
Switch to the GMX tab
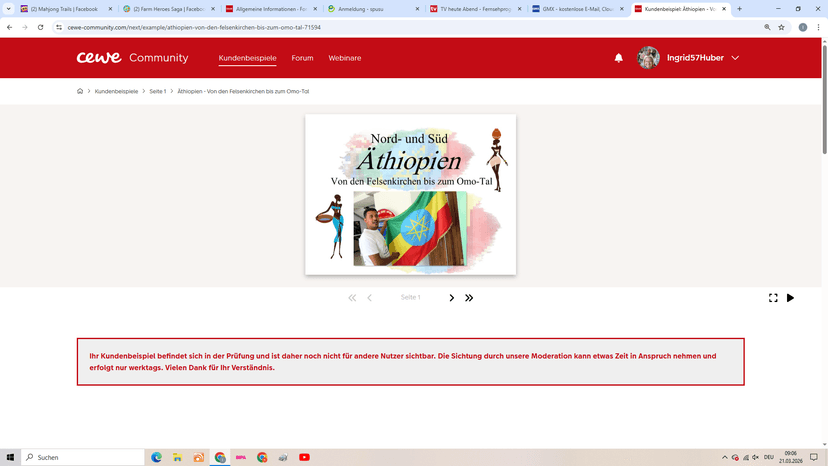click(578, 9)
